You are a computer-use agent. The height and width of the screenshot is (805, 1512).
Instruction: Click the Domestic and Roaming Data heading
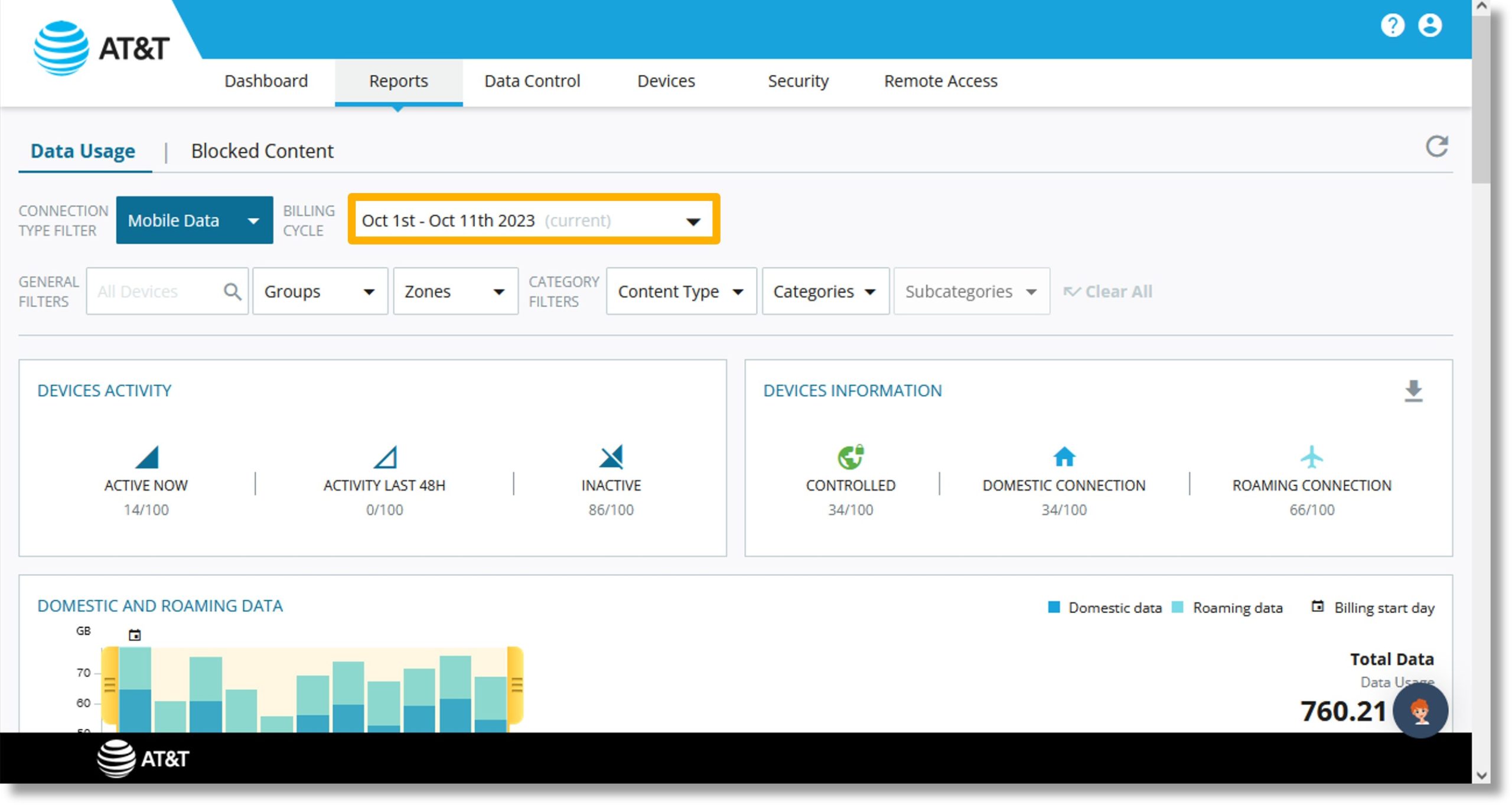(x=160, y=606)
